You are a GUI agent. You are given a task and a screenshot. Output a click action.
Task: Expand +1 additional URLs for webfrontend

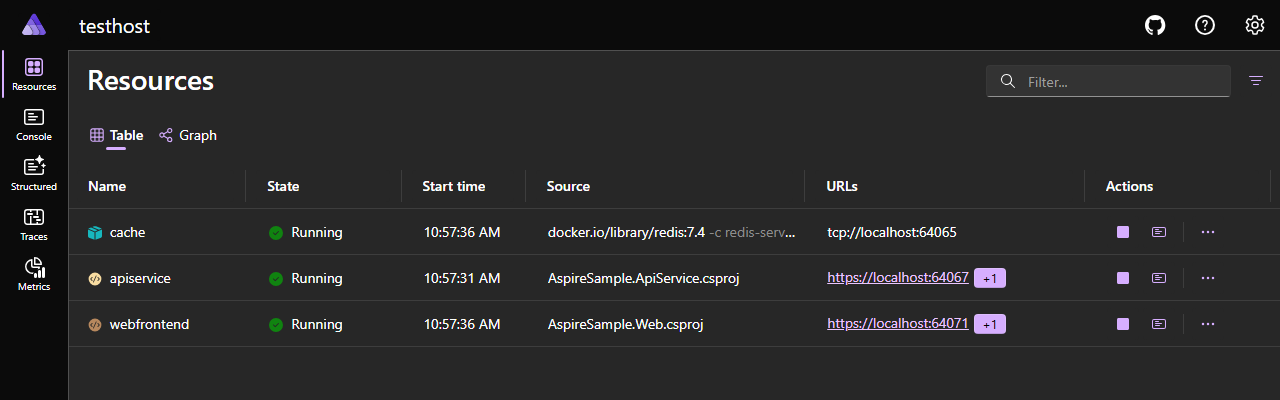pos(990,324)
